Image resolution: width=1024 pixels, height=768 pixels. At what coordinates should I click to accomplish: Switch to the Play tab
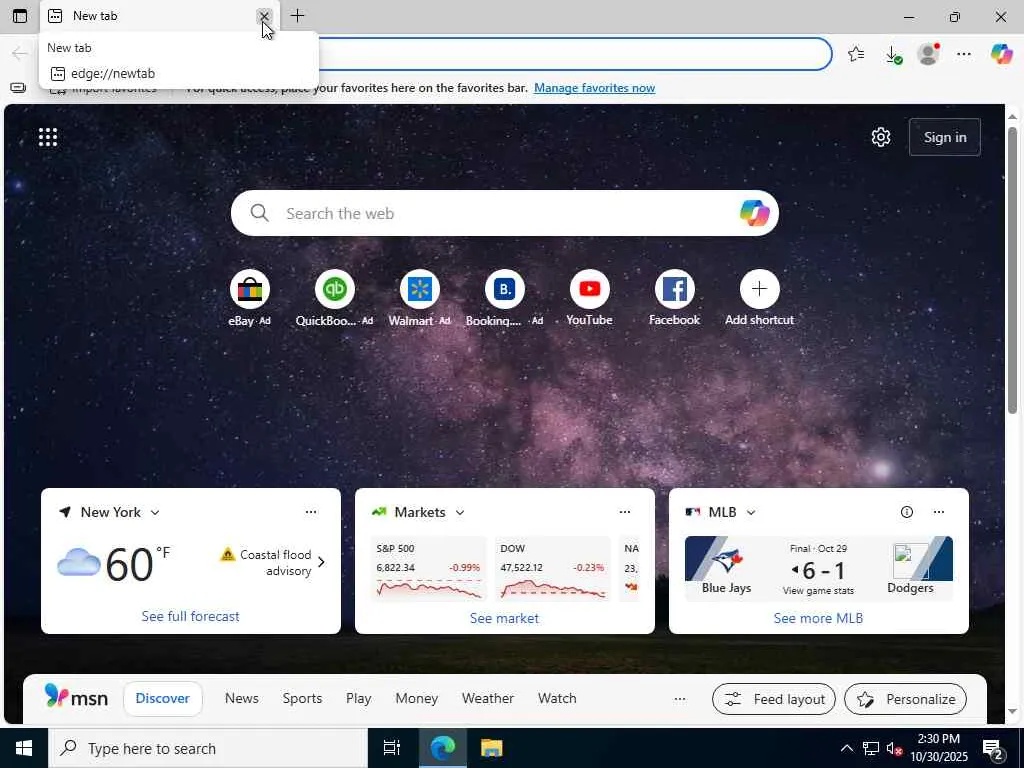point(359,698)
